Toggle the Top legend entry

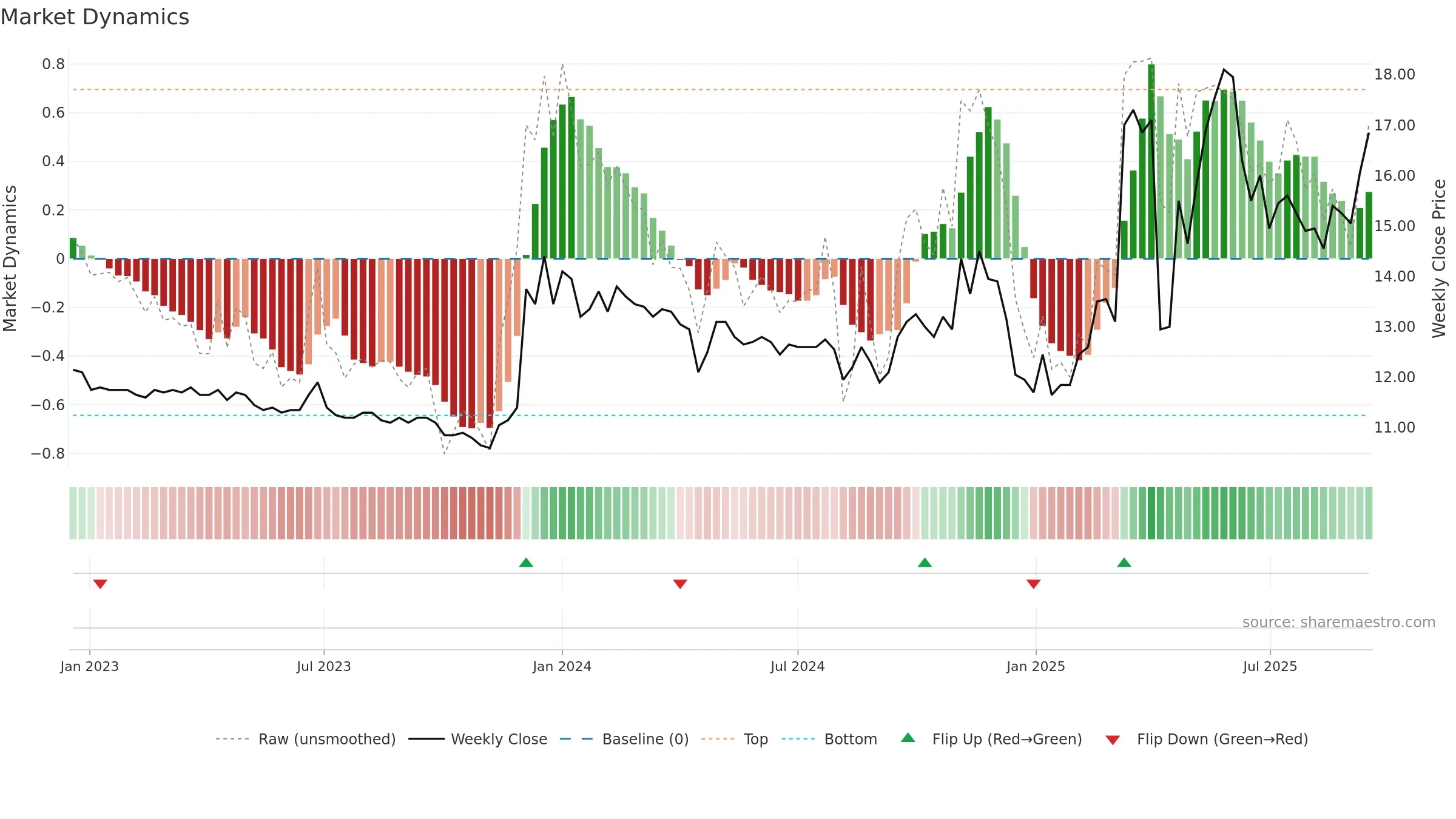coord(734,739)
